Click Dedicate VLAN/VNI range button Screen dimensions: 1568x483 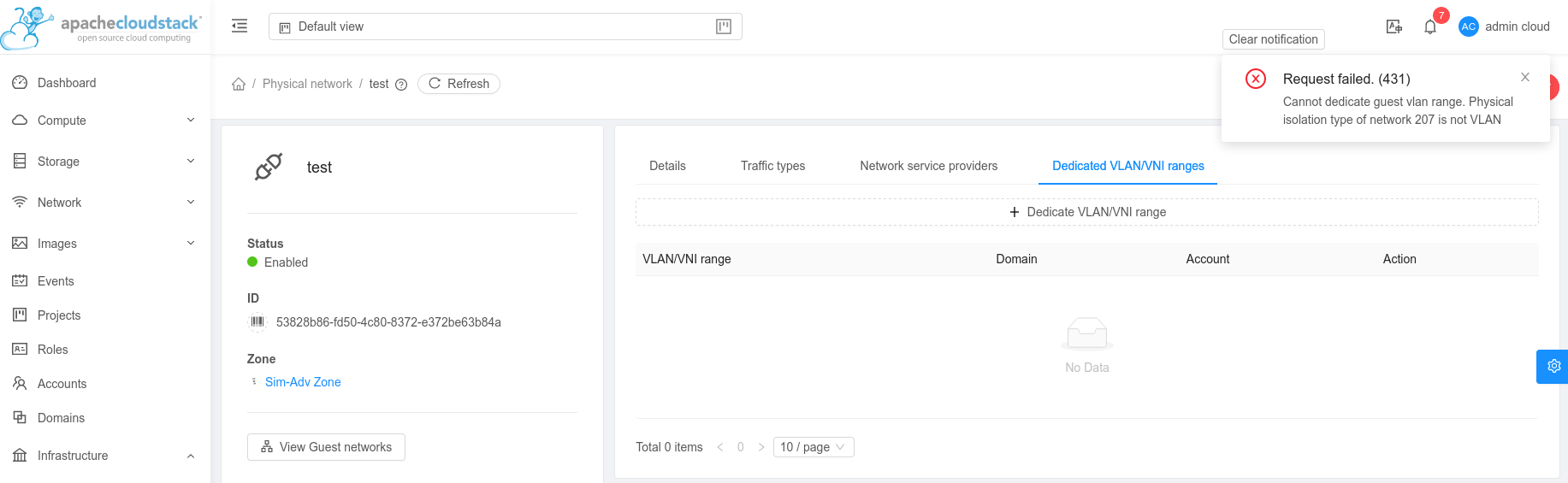click(1086, 212)
